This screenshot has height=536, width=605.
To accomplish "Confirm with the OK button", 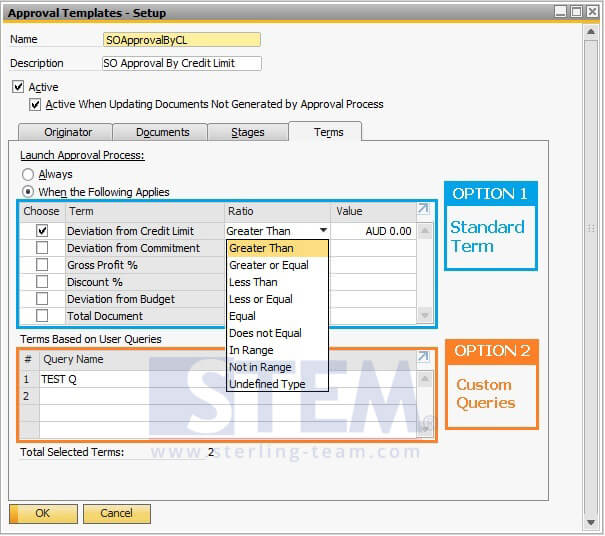I will [x=43, y=514].
